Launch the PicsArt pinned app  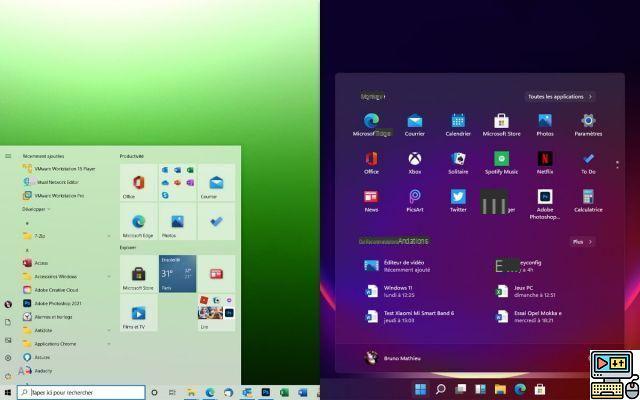415,201
